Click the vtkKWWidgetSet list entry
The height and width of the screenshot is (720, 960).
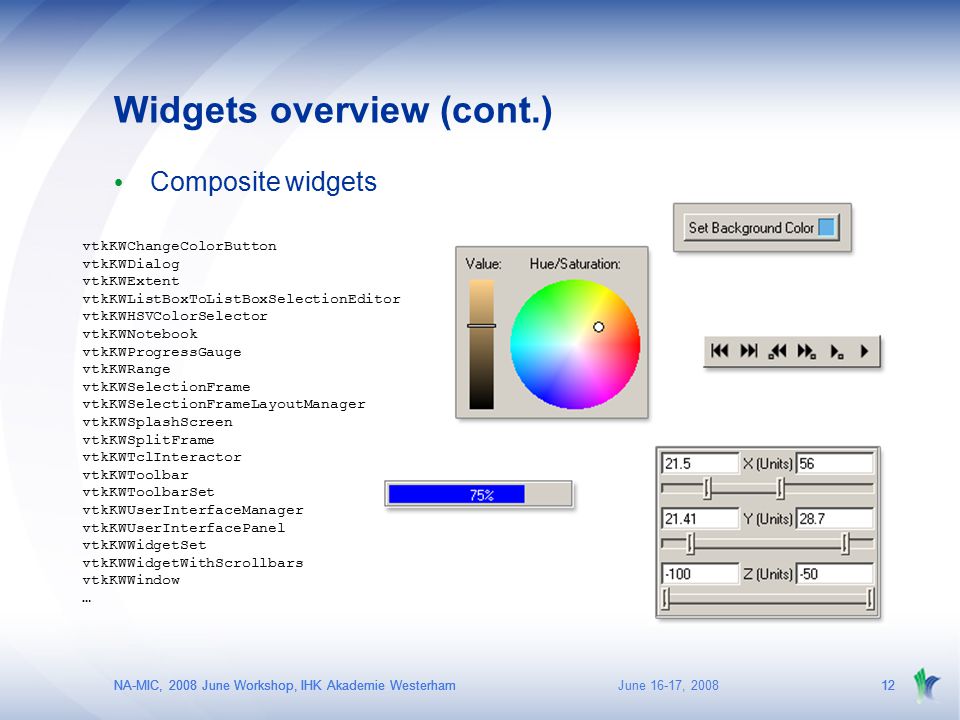point(144,545)
